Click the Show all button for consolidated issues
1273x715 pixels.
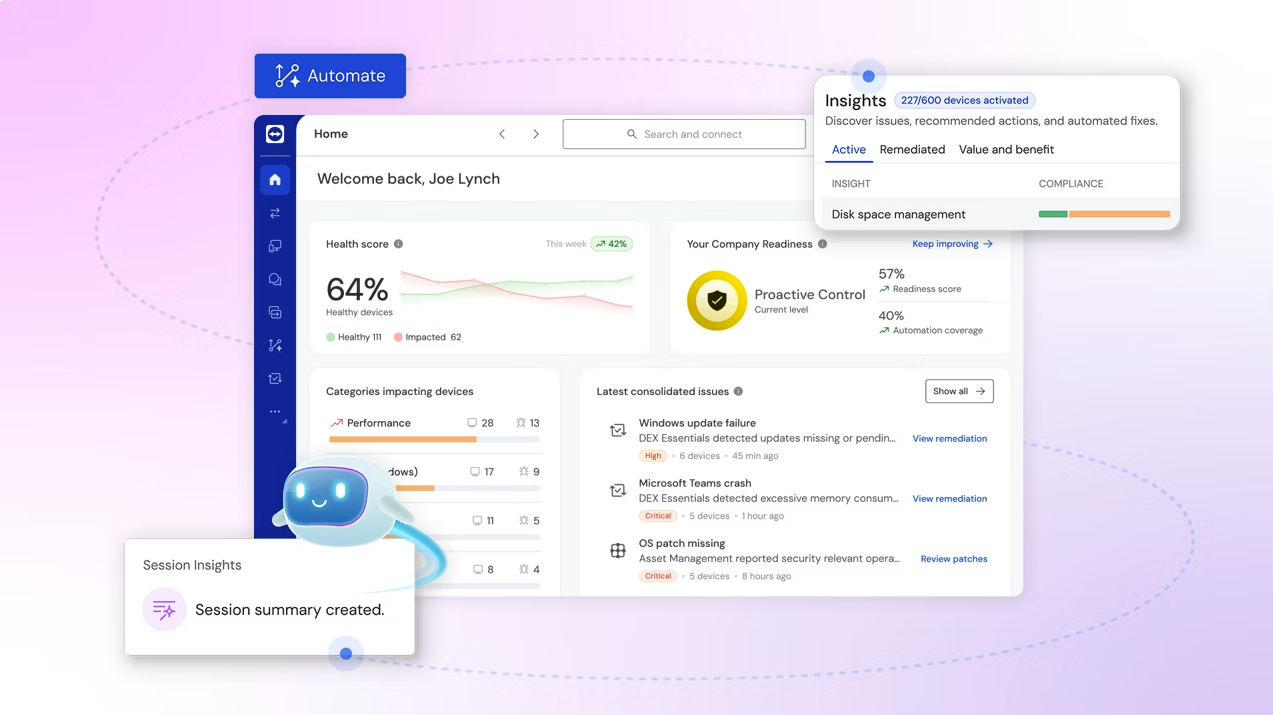[x=958, y=391]
